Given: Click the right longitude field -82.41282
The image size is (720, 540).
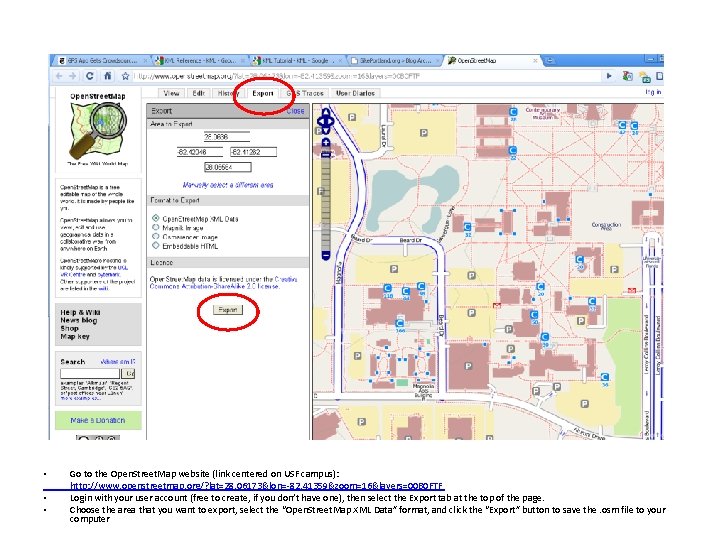Looking at the screenshot, I should click(253, 152).
